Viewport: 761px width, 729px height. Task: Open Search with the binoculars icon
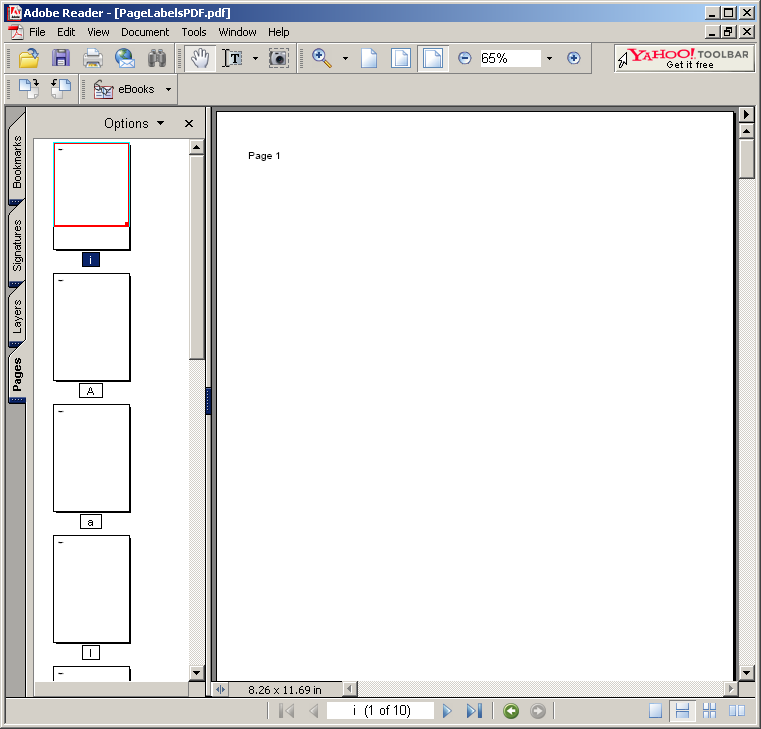coord(157,58)
